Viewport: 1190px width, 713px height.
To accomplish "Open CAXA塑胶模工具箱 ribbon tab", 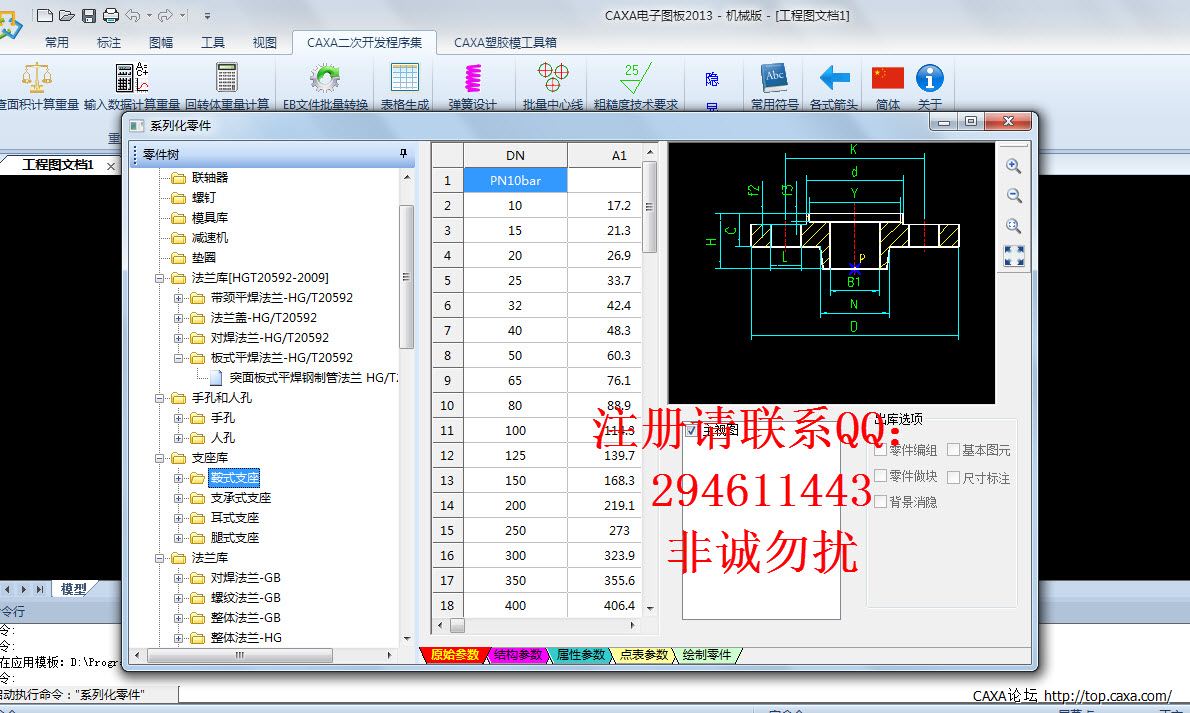I will (x=505, y=43).
